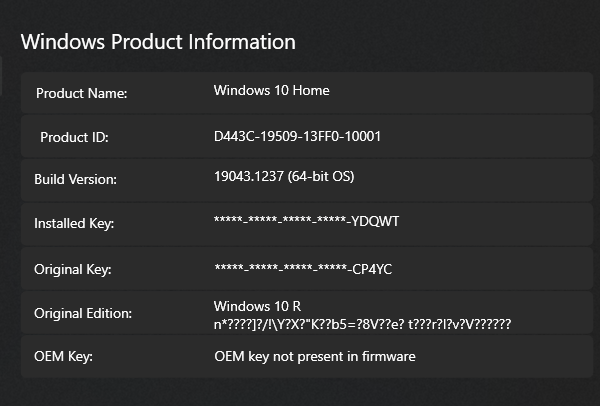
Task: Click the YDQWT key suffix
Action: pos(376,222)
